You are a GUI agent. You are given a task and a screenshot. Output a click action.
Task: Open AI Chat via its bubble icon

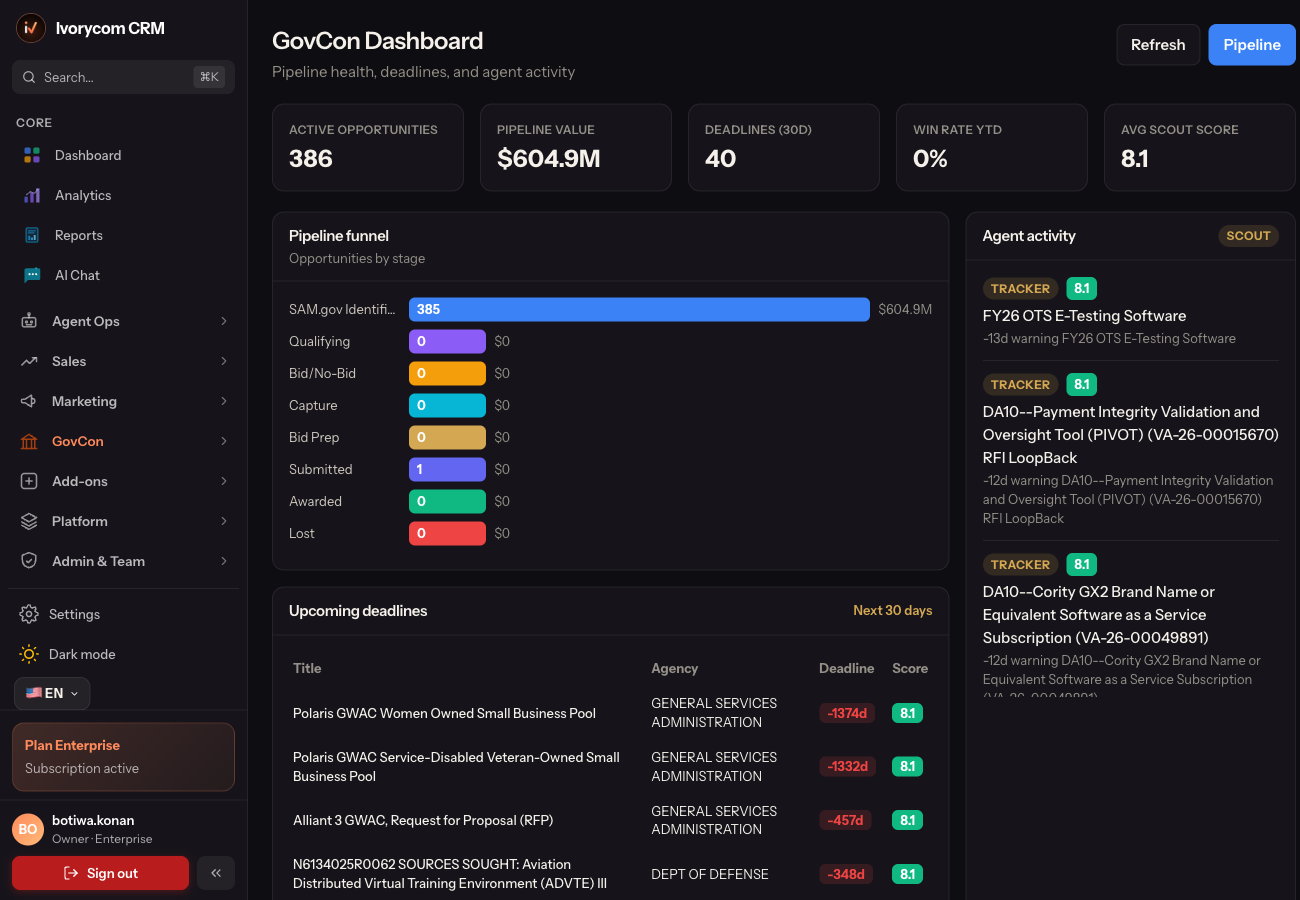click(x=32, y=275)
